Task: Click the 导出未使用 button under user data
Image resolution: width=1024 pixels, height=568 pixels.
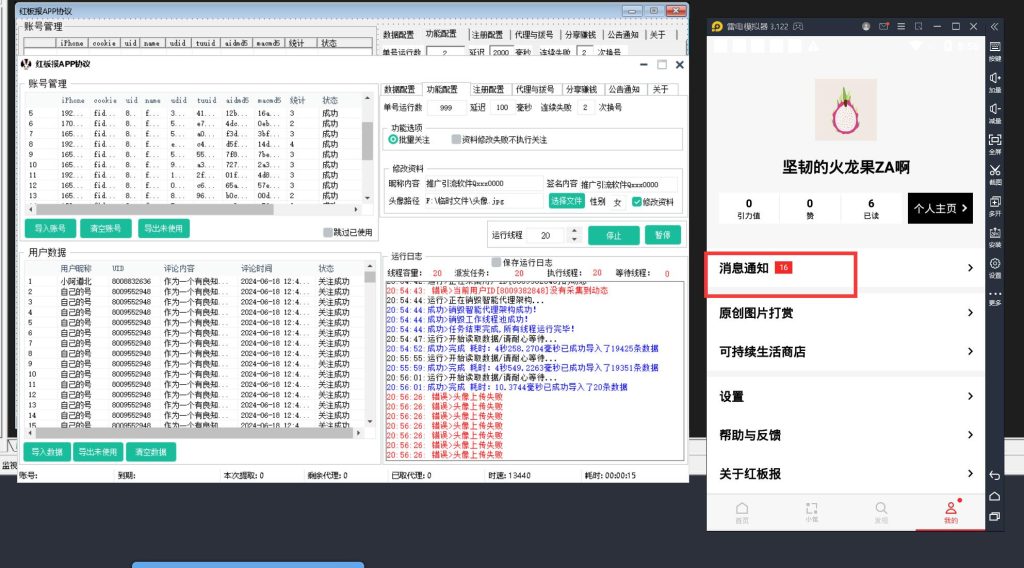Action: (97, 452)
